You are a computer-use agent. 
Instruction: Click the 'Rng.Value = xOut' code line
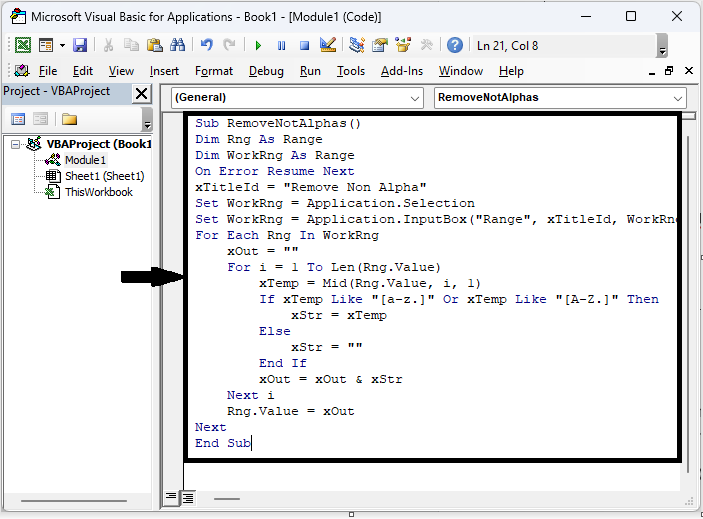(291, 411)
